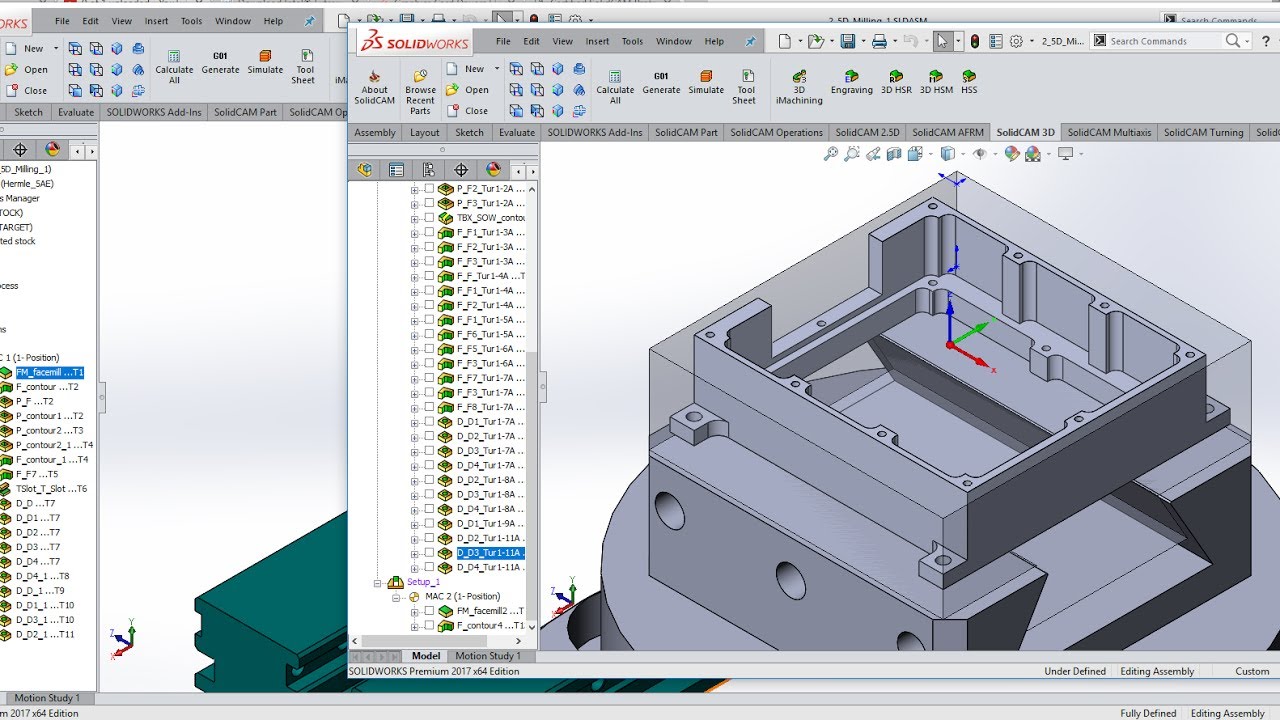
Task: Open About SolidCAM in front window
Action: (x=374, y=87)
